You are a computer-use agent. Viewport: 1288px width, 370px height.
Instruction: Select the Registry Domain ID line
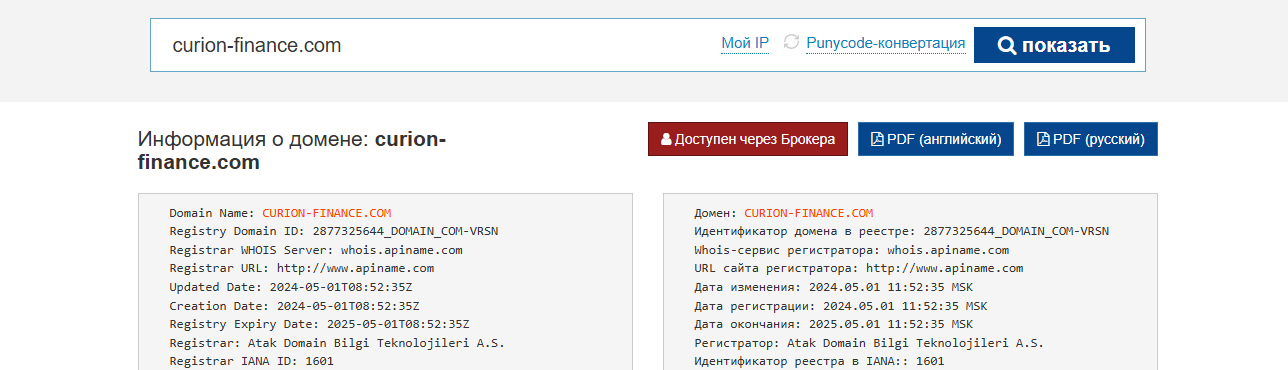click(334, 231)
